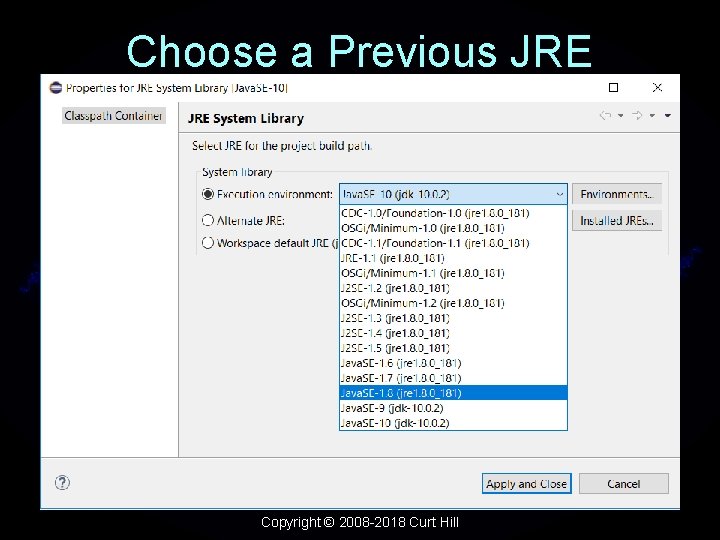This screenshot has height=540, width=720.
Task: Select the Workspace default JRE radio button
Action: click(x=208, y=242)
